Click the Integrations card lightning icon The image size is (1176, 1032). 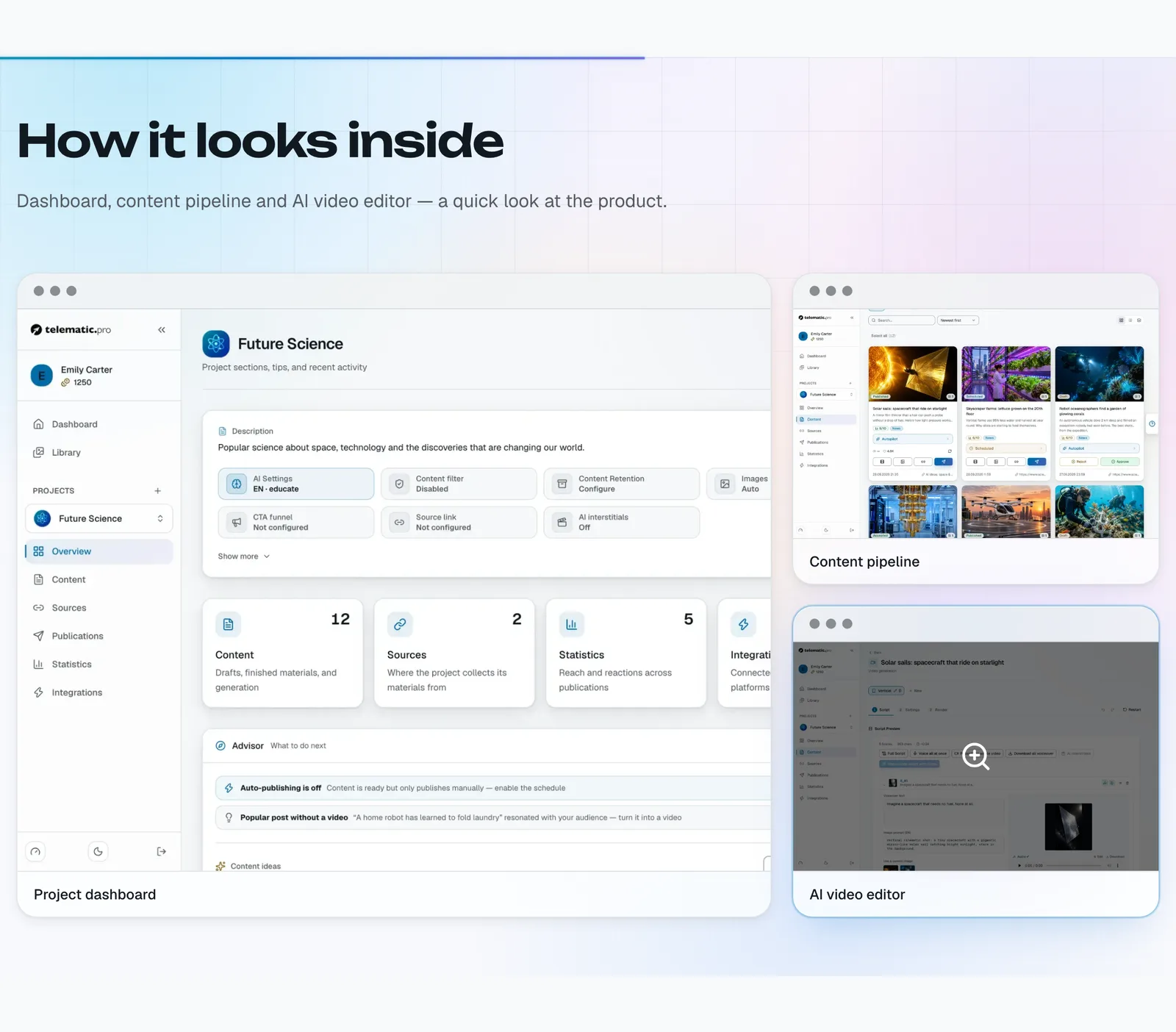[744, 625]
